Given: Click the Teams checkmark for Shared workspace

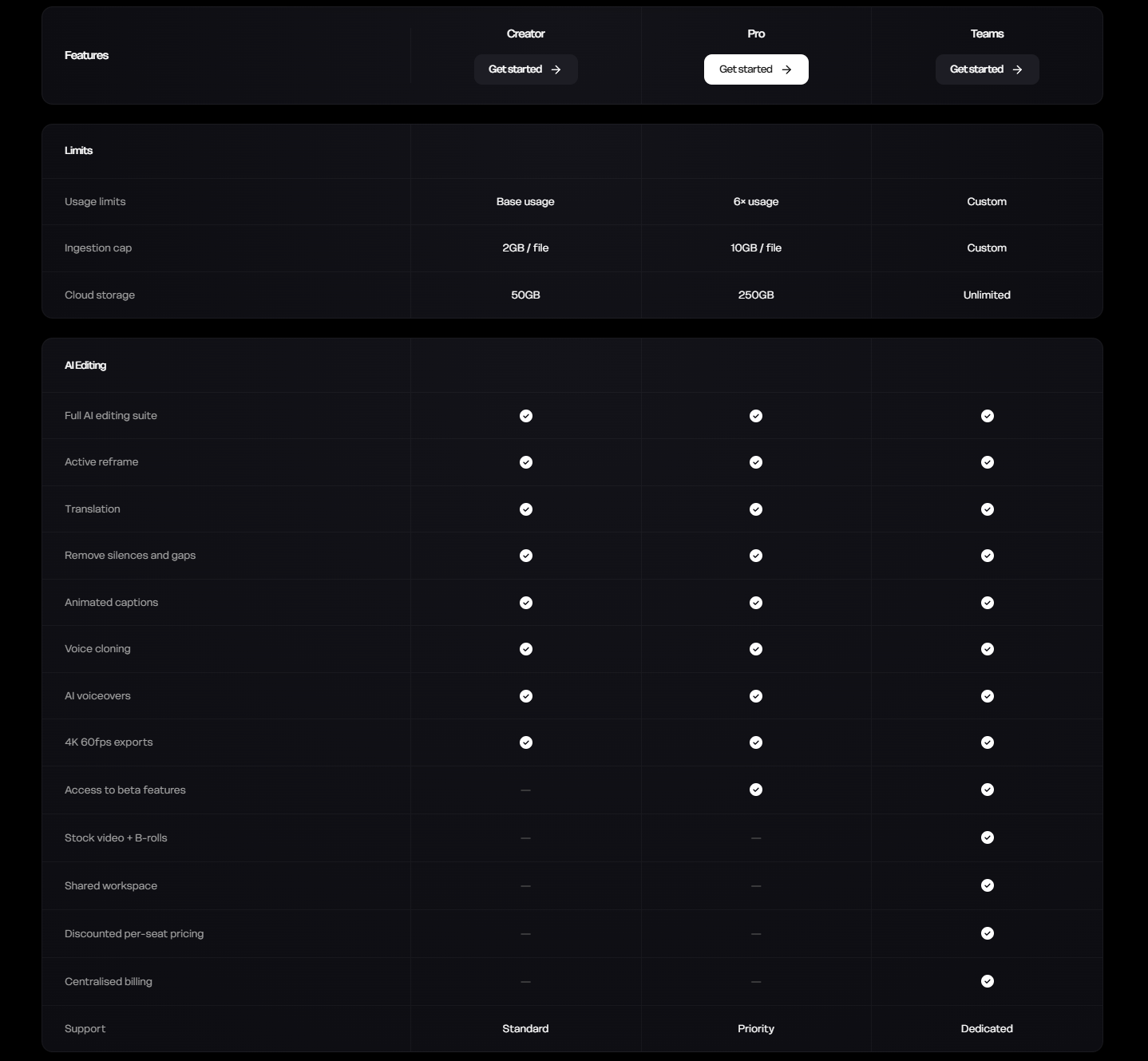Looking at the screenshot, I should point(988,885).
